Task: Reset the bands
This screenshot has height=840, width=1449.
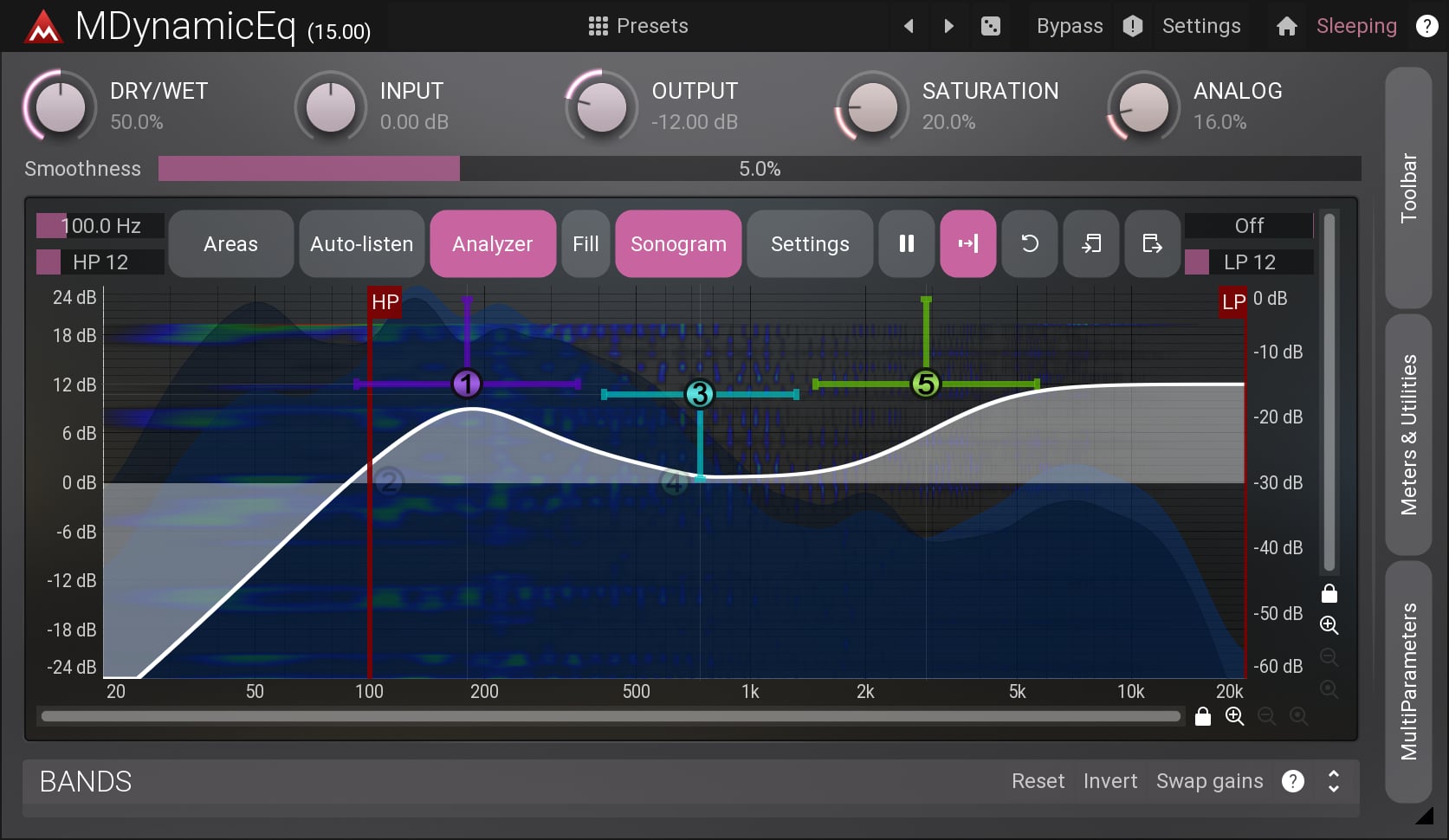Action: coord(1038,781)
